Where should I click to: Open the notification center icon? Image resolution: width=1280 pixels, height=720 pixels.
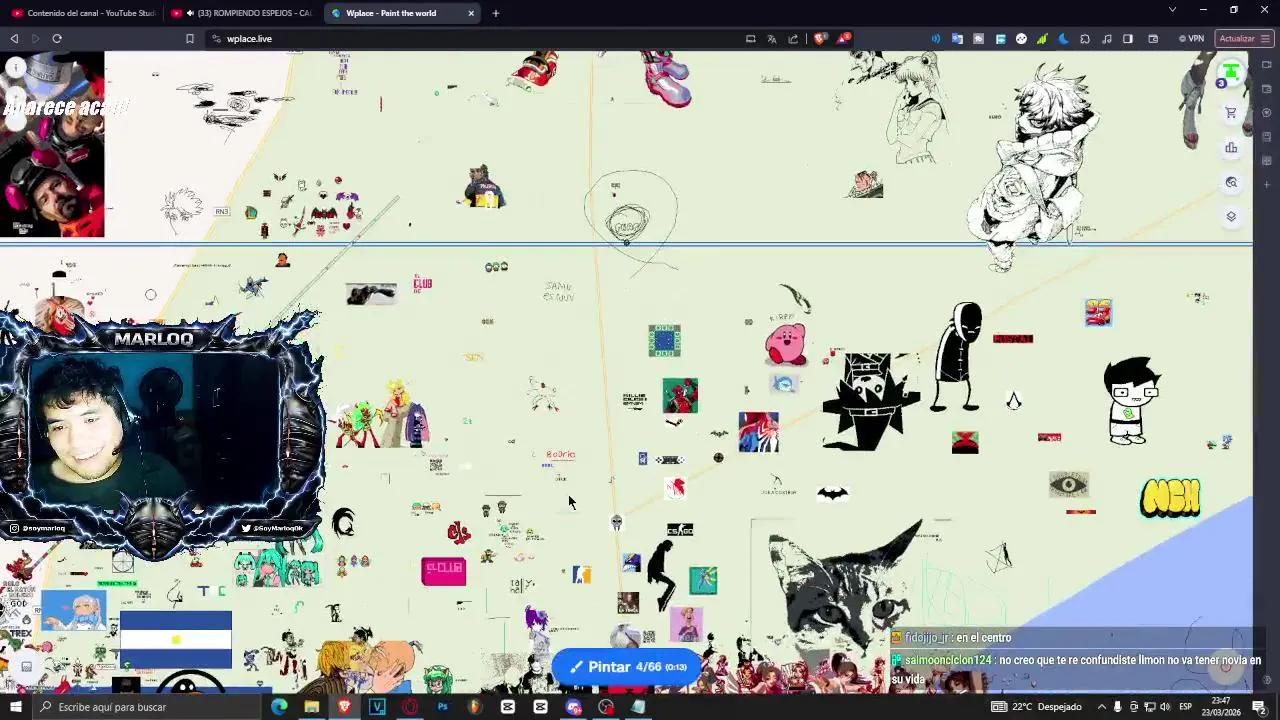[x=1259, y=707]
